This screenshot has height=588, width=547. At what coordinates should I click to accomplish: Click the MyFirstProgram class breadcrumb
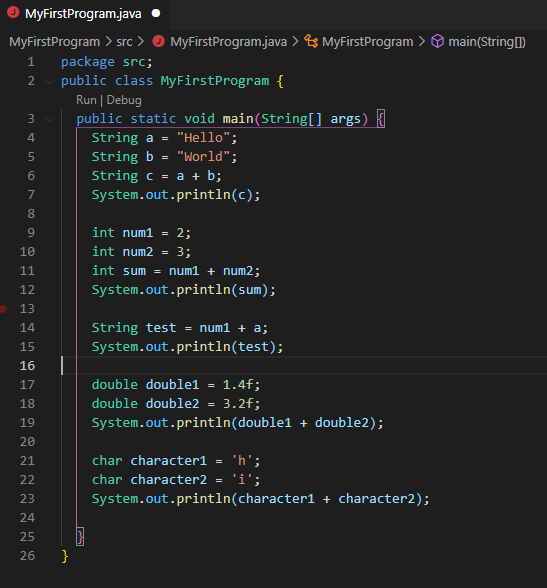point(367,42)
